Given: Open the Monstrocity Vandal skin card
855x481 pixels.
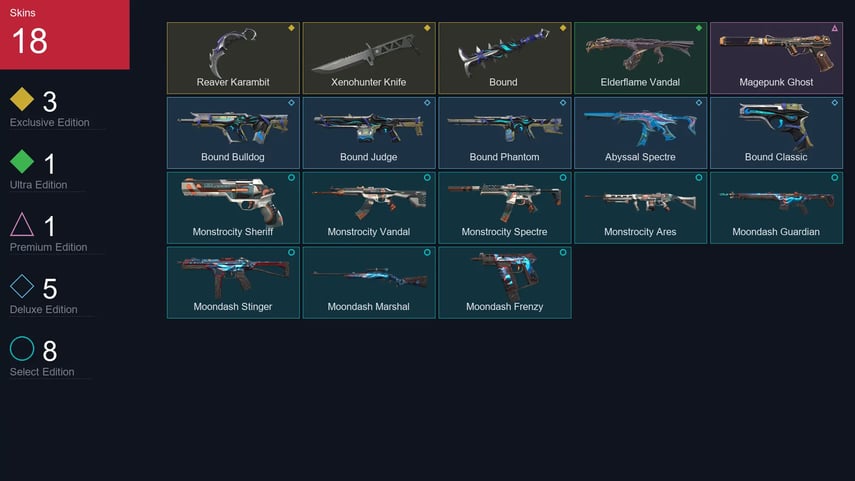Looking at the screenshot, I should (369, 208).
